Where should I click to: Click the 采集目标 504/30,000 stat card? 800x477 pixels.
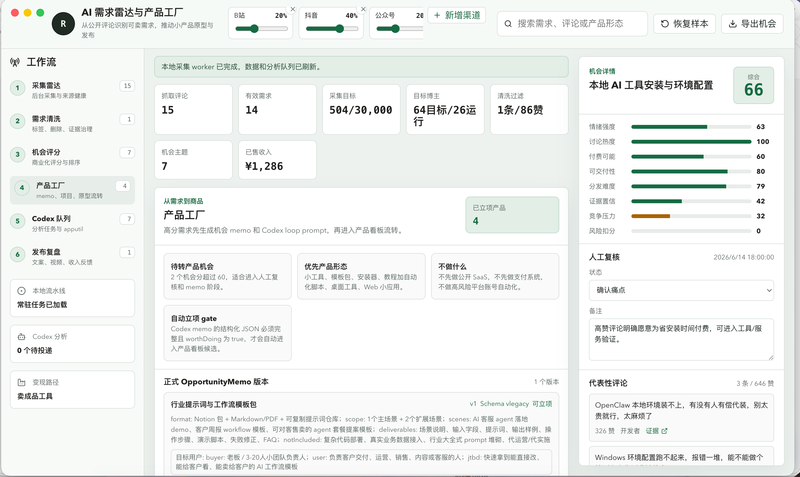tap(361, 109)
